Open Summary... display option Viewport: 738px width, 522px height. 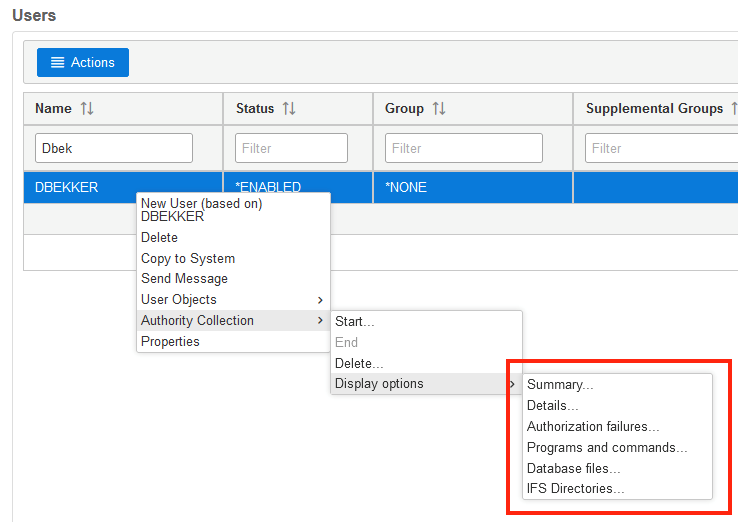[x=560, y=385]
